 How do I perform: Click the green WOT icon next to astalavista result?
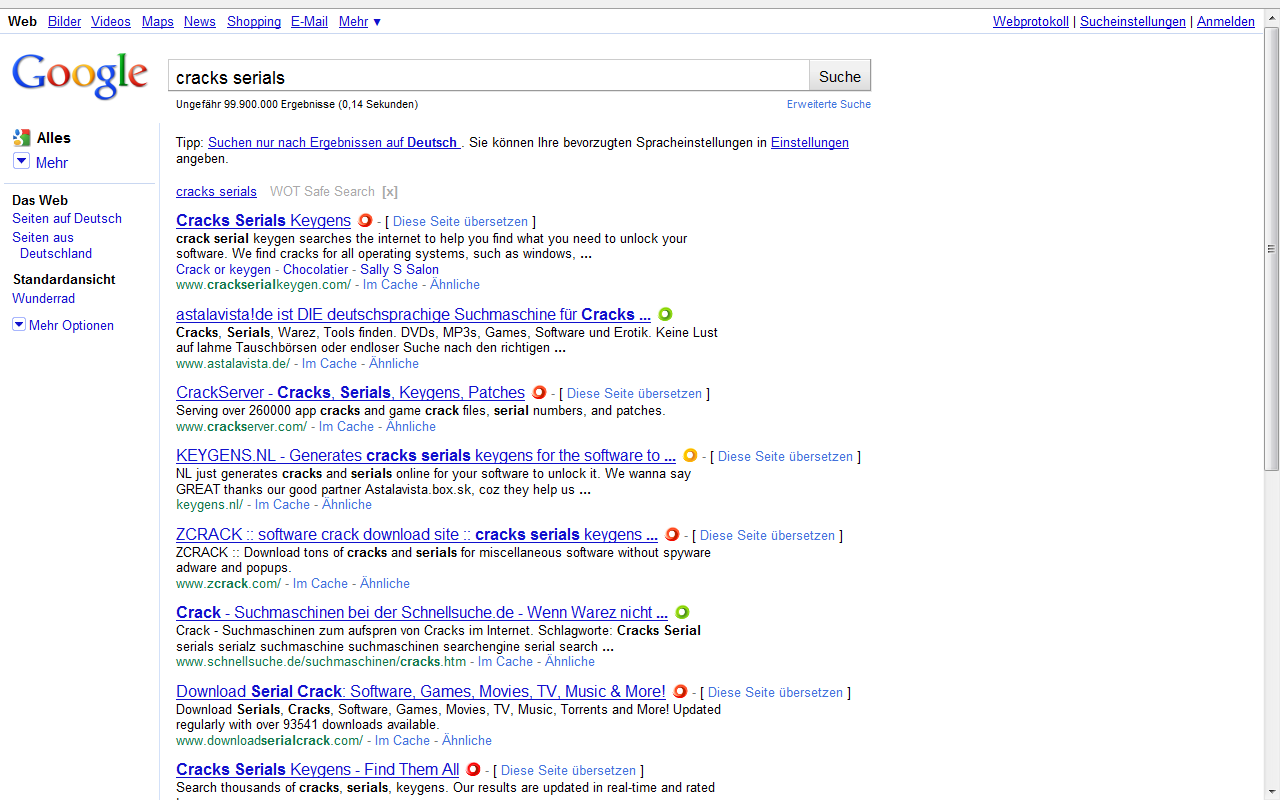[665, 314]
